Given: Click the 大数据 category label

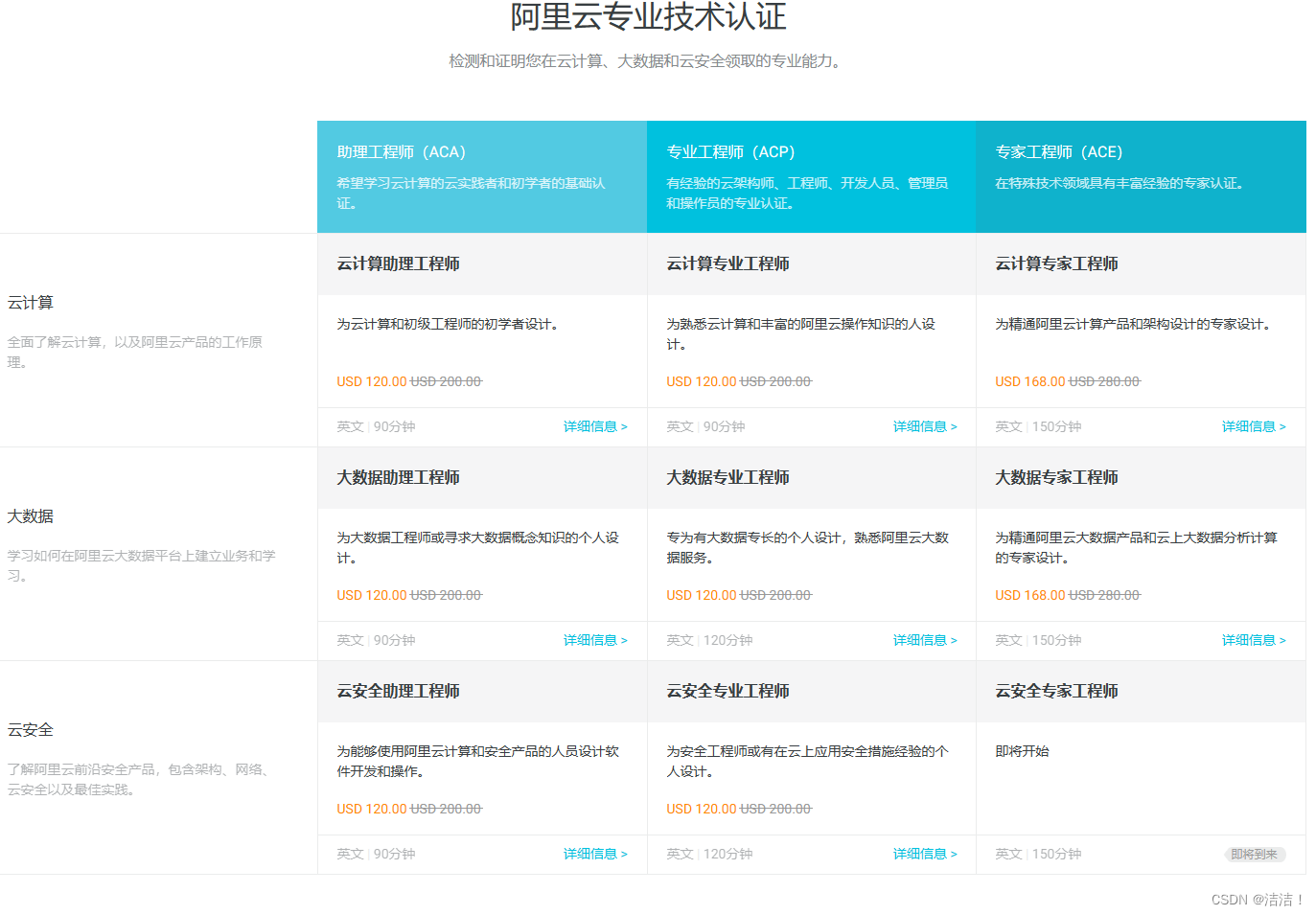Looking at the screenshot, I should pos(31,516).
